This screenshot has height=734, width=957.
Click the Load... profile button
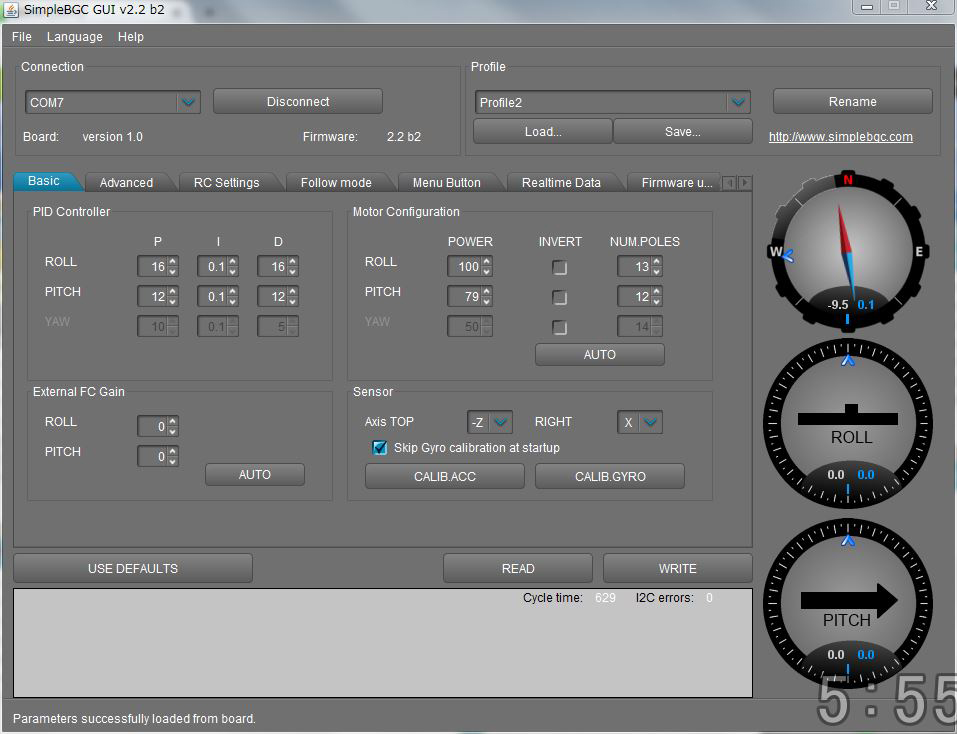[543, 131]
